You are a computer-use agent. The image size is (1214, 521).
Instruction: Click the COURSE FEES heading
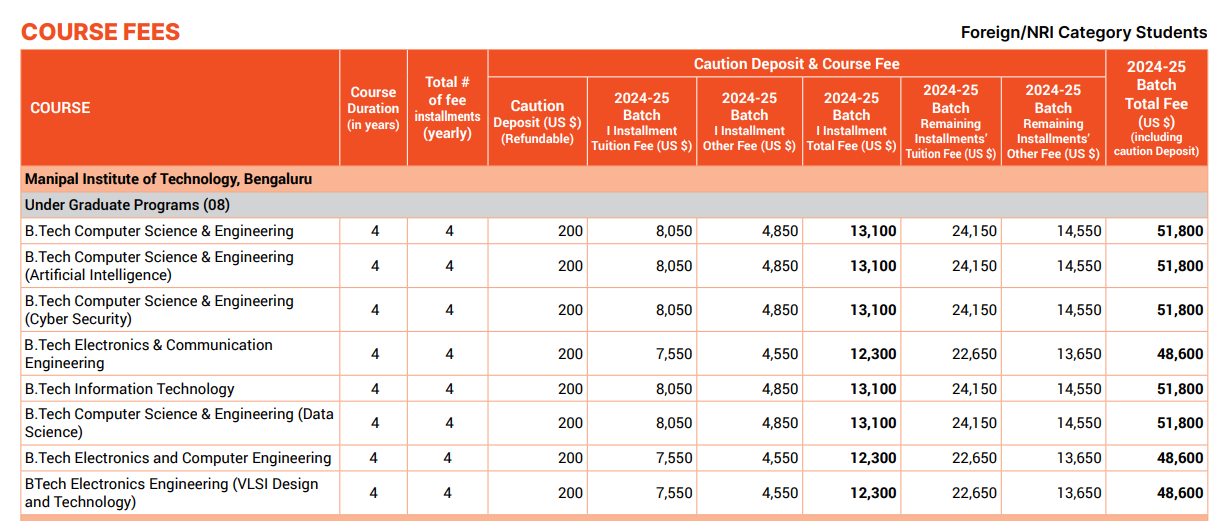[101, 32]
